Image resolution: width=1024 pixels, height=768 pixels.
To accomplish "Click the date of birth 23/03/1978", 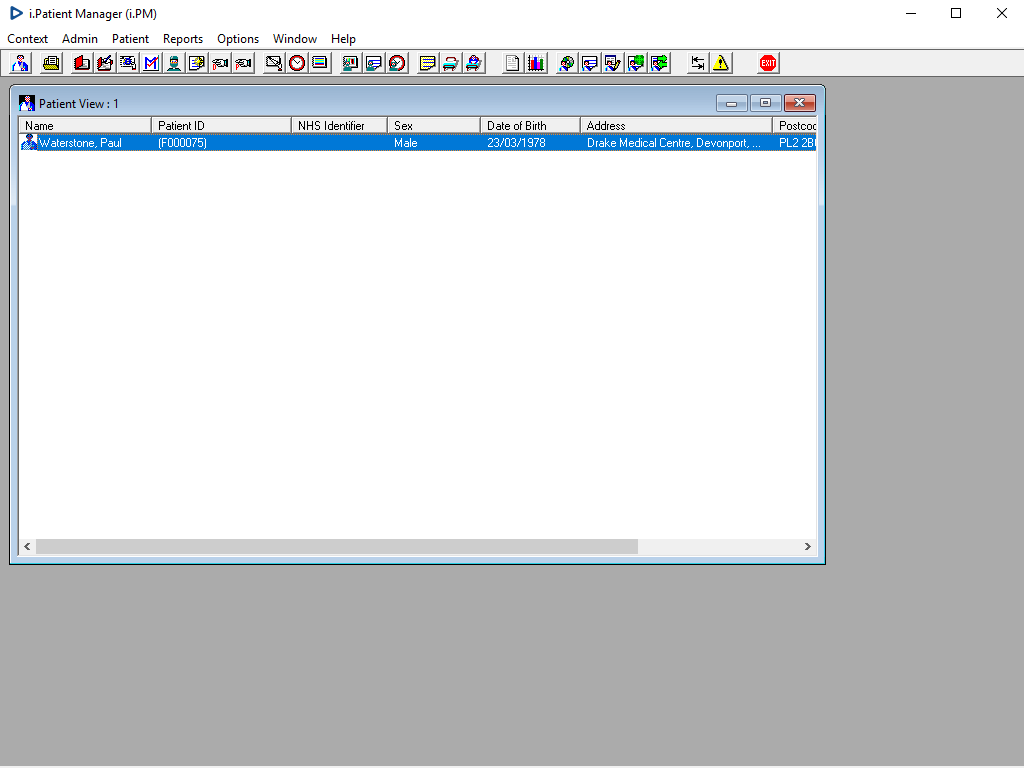I will pos(516,142).
